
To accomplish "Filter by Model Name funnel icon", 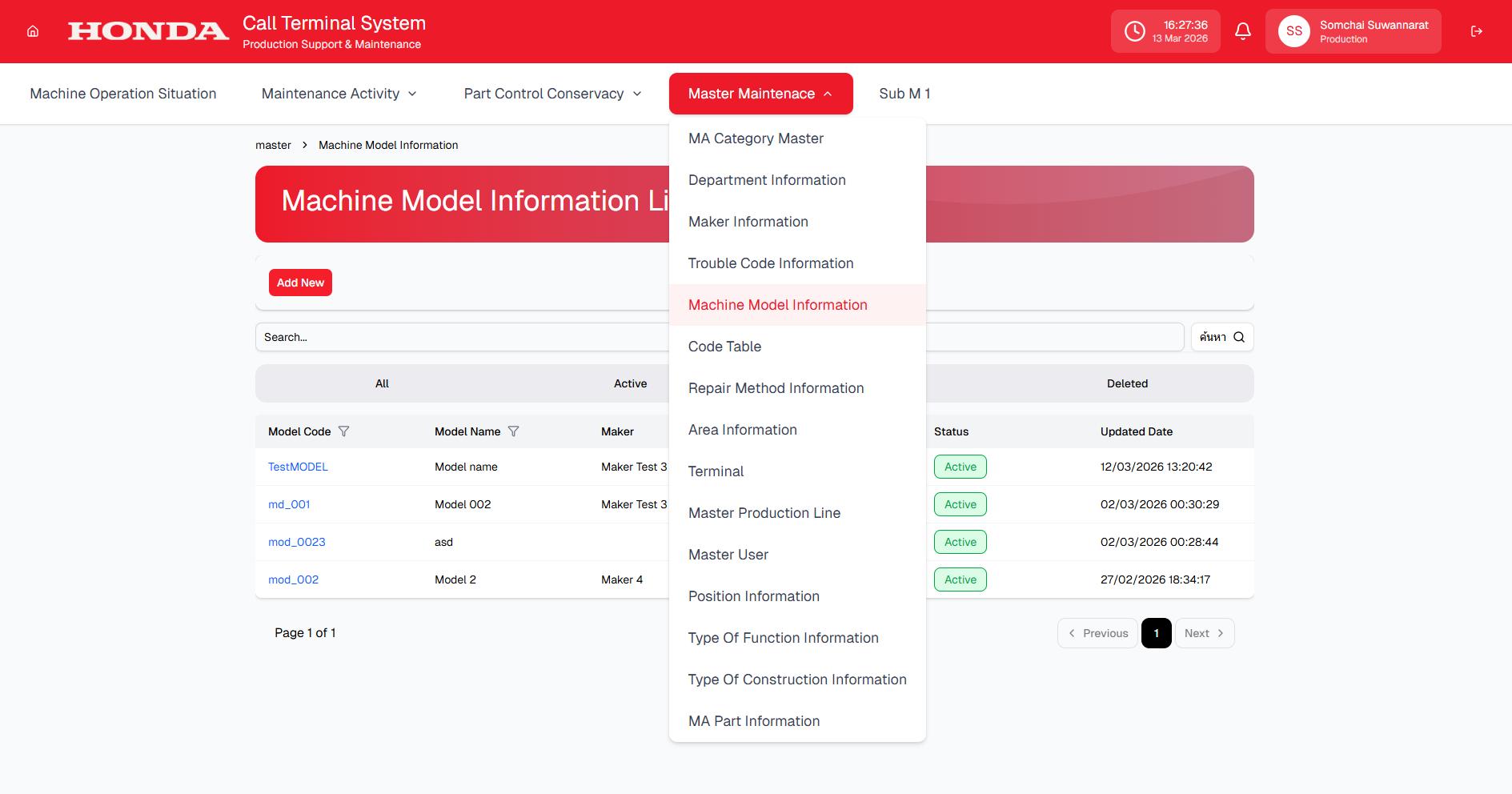I will pyautogui.click(x=514, y=431).
